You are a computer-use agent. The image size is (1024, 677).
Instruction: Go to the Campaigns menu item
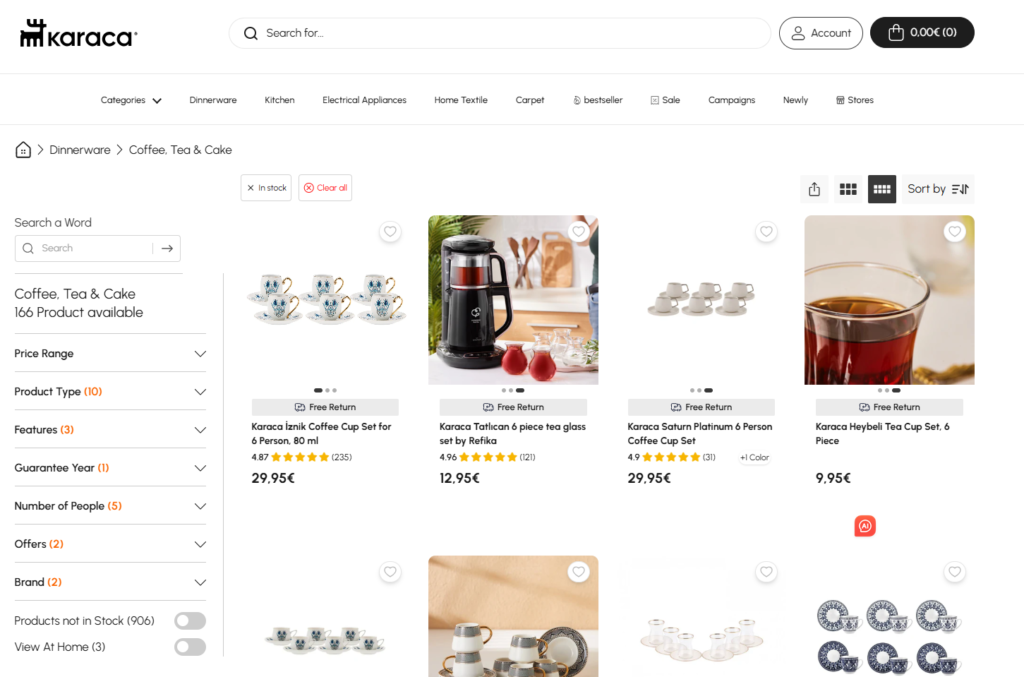(x=731, y=101)
